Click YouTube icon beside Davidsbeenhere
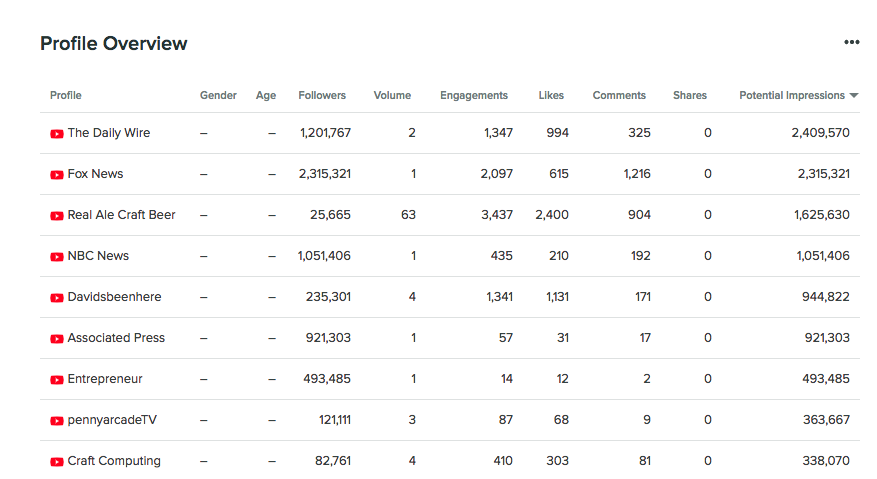Image resolution: width=877 pixels, height=479 pixels. (57, 298)
